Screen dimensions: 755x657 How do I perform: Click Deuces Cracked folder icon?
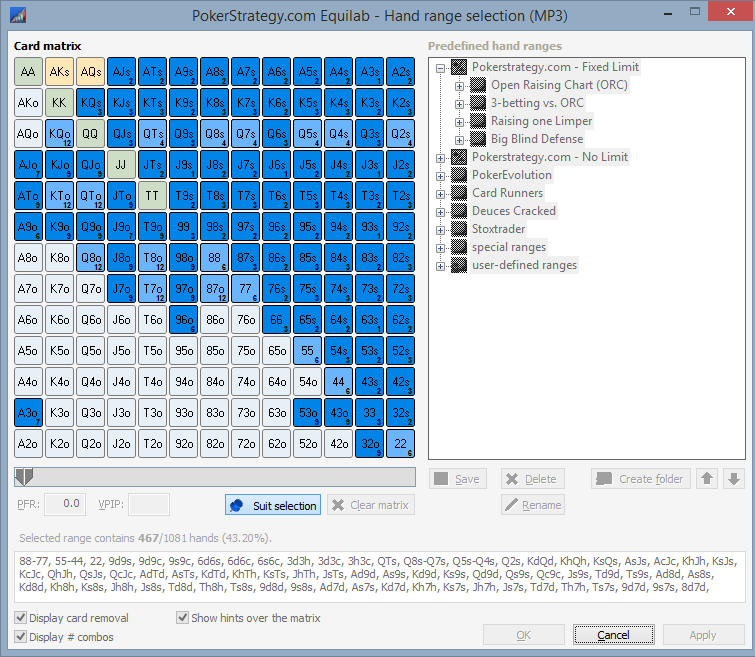[x=459, y=211]
